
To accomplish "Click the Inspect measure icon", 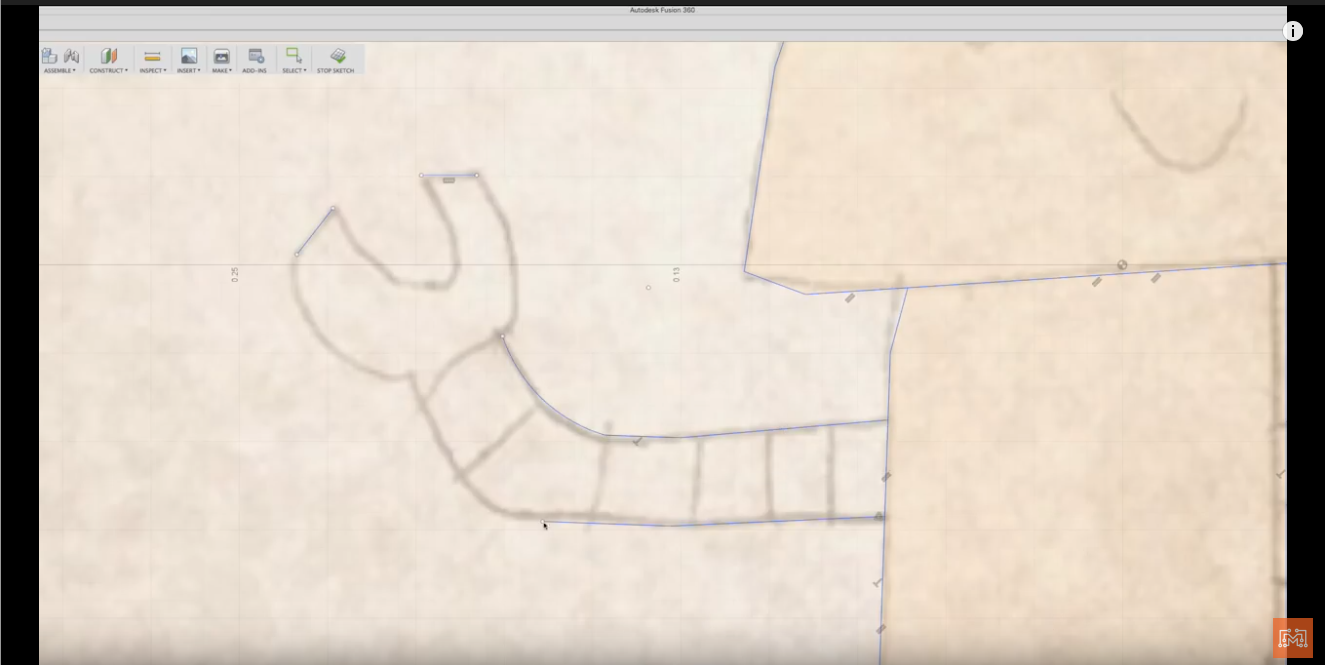I will 152,57.
